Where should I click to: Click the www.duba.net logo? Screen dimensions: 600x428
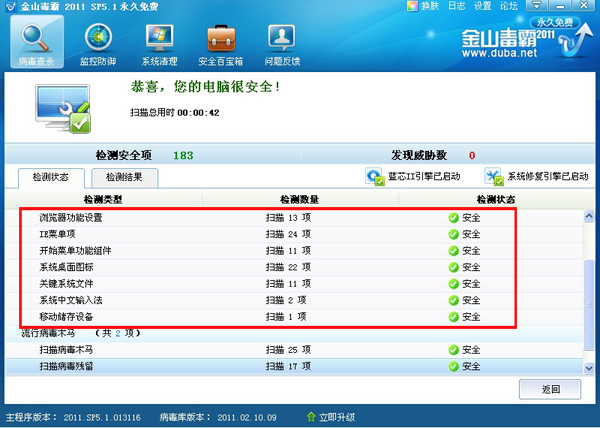click(x=499, y=53)
